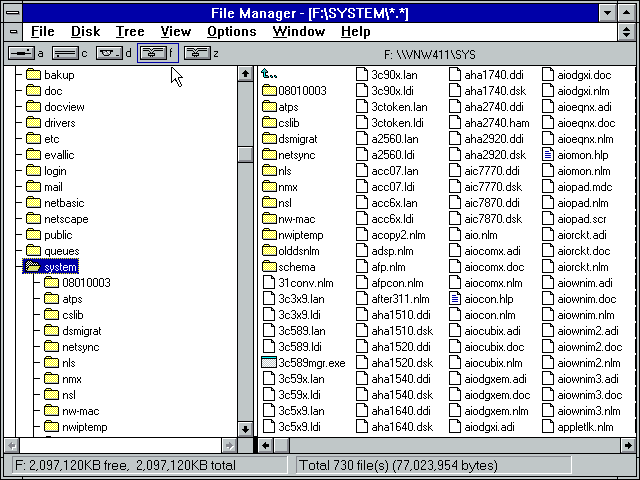Open the Tree menu

[130, 31]
